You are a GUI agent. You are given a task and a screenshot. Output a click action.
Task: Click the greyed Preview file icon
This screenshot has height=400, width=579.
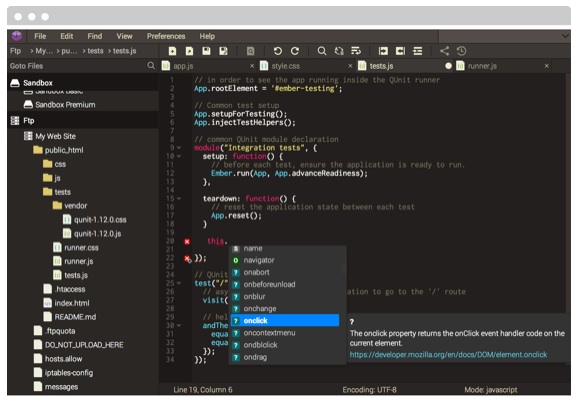click(250, 51)
